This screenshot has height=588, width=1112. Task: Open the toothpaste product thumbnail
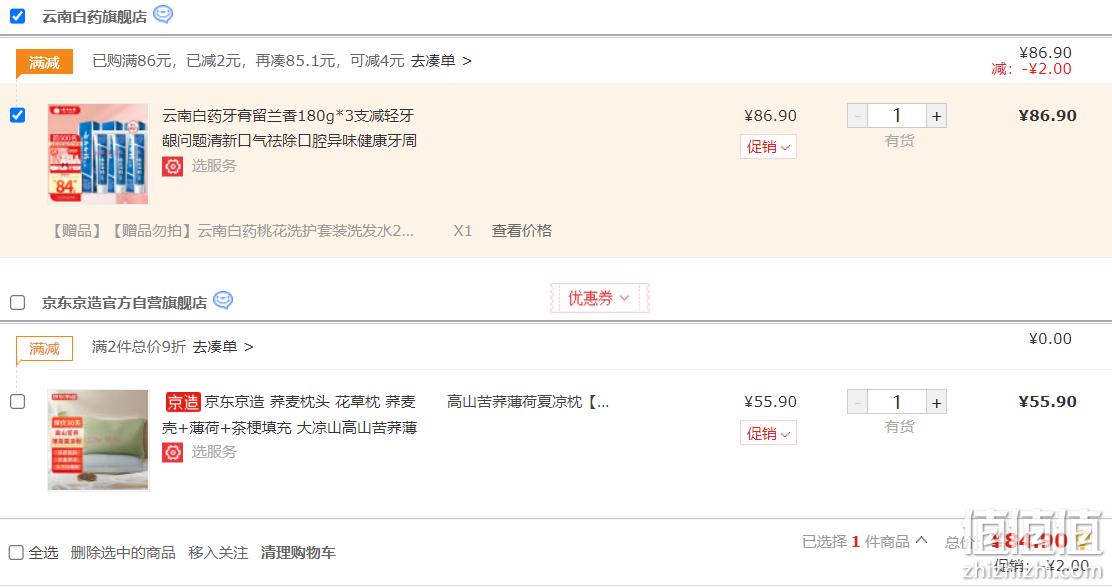coord(98,154)
